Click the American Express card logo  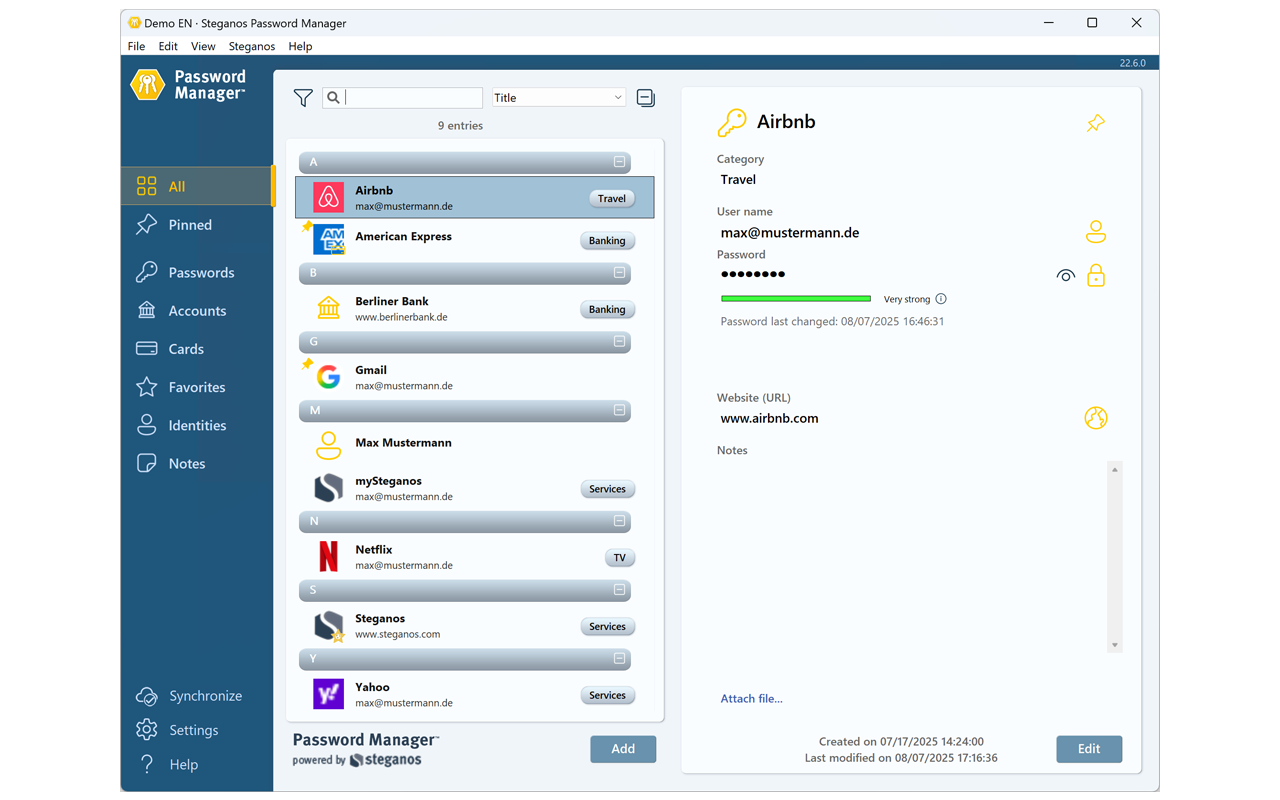328,240
